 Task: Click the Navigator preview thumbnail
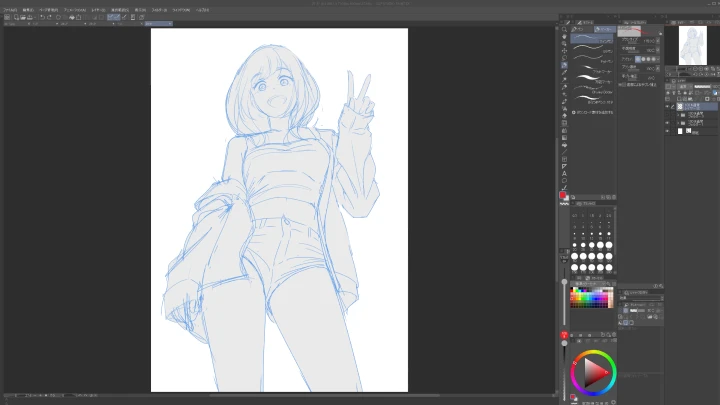click(x=693, y=45)
